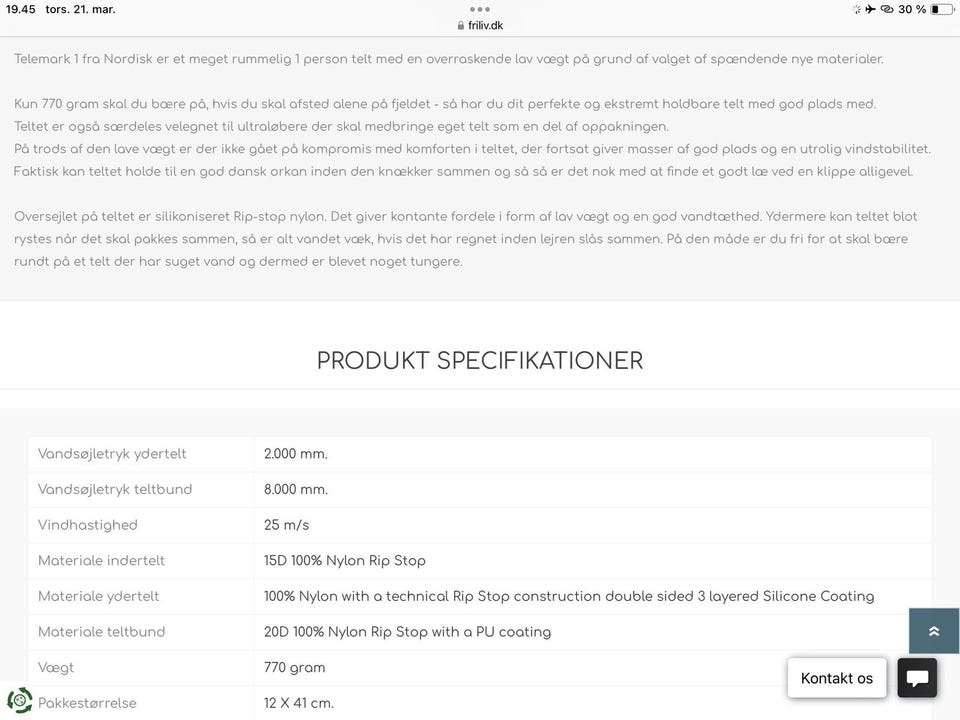Tap the status bar clock showing 19.45
The height and width of the screenshot is (720, 960).
coord(20,9)
